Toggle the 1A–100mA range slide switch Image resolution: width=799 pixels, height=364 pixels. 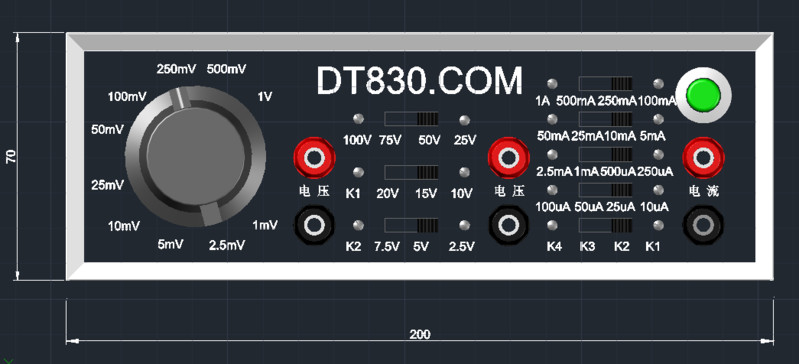pos(605,83)
